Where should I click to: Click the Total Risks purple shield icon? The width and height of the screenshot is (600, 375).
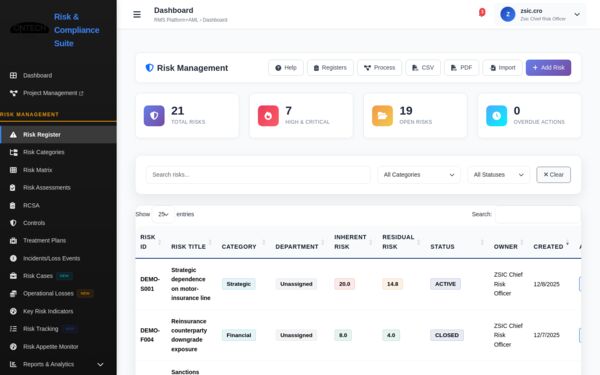[154, 116]
